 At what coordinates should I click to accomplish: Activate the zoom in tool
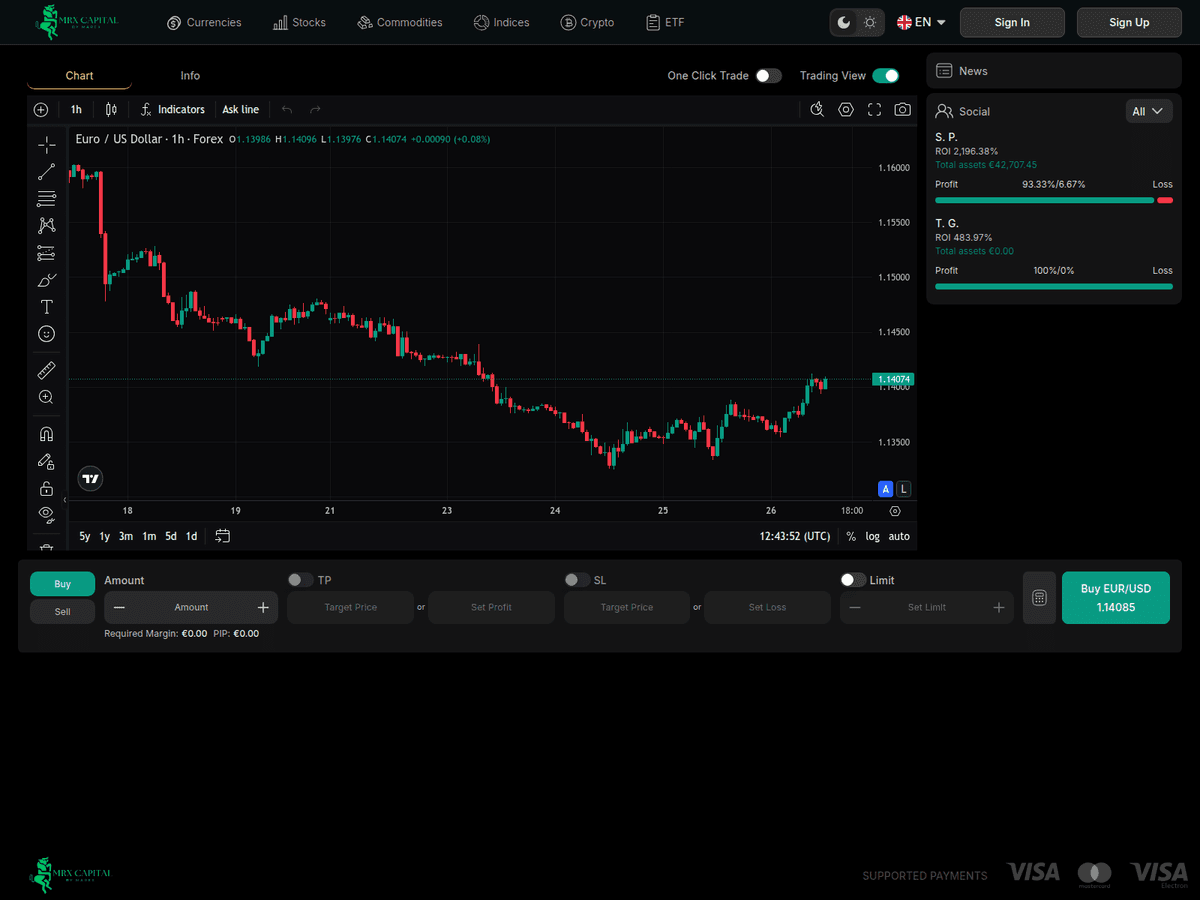pyautogui.click(x=46, y=398)
